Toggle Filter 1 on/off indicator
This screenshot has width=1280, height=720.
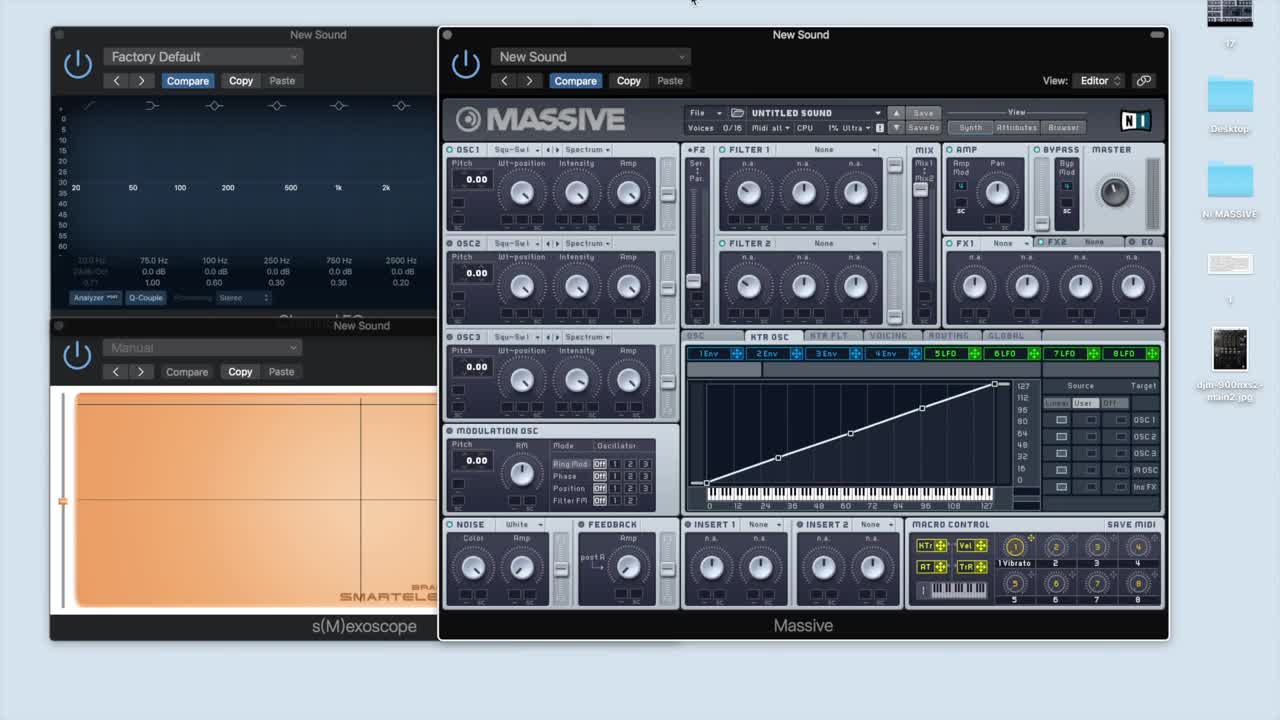coord(722,150)
